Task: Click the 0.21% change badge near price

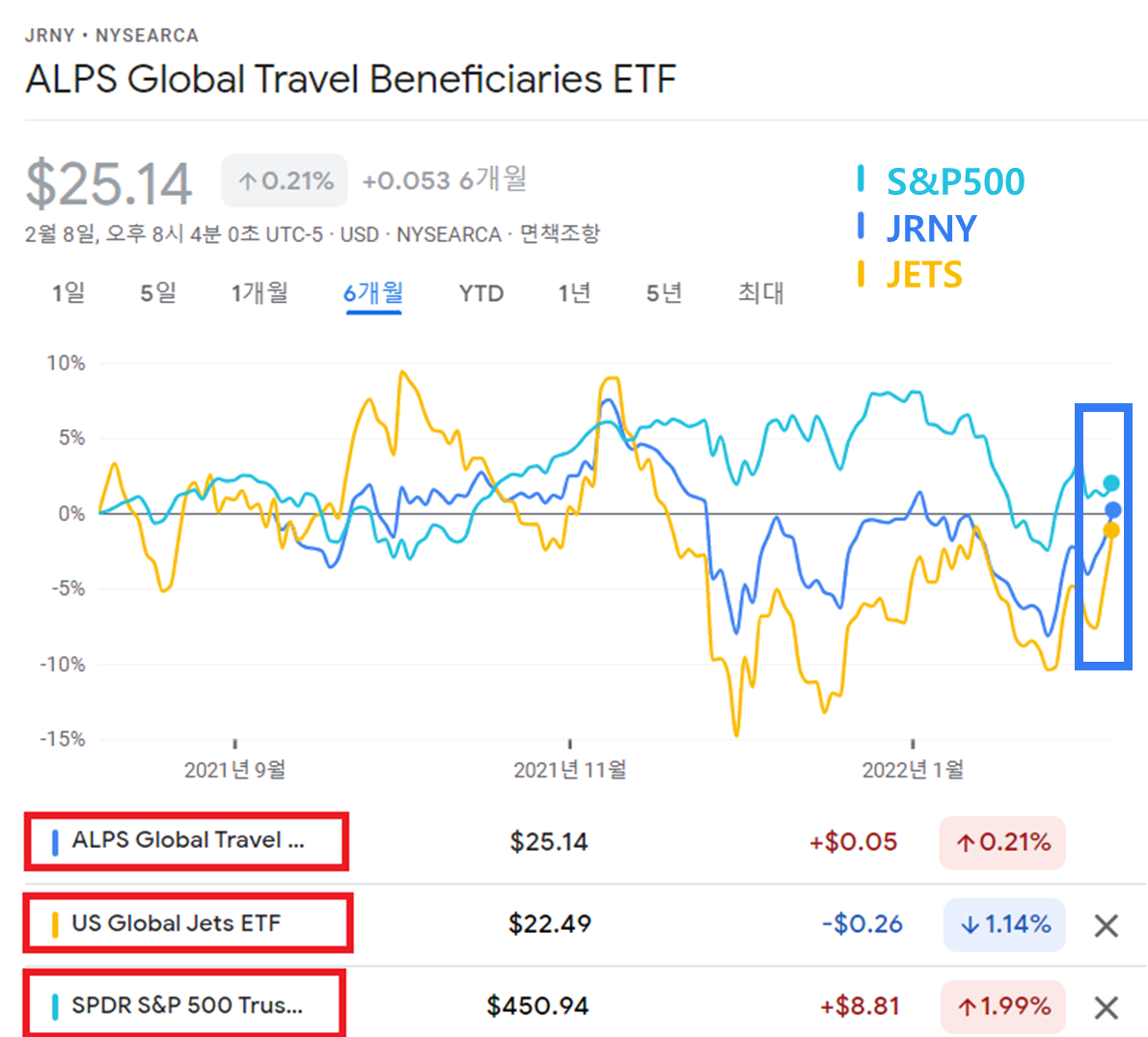Action: point(284,180)
